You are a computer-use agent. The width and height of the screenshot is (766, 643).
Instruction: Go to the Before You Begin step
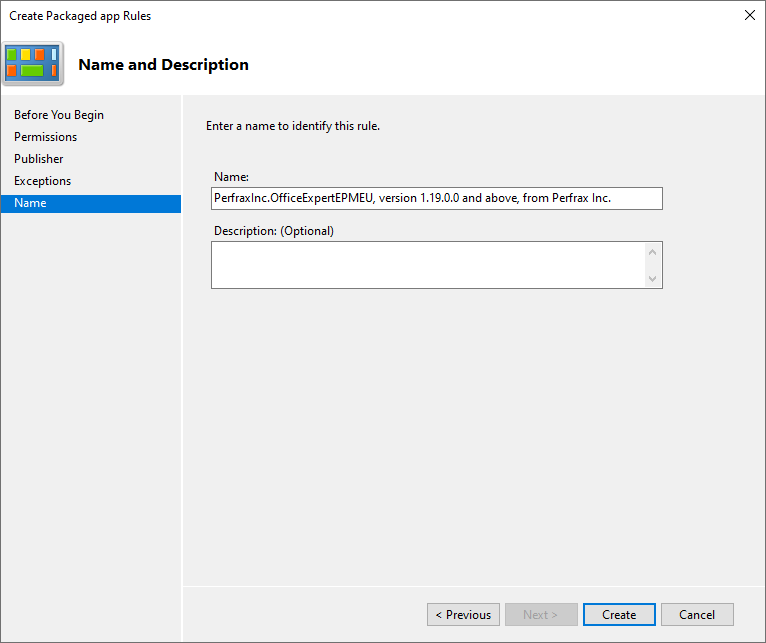point(59,115)
